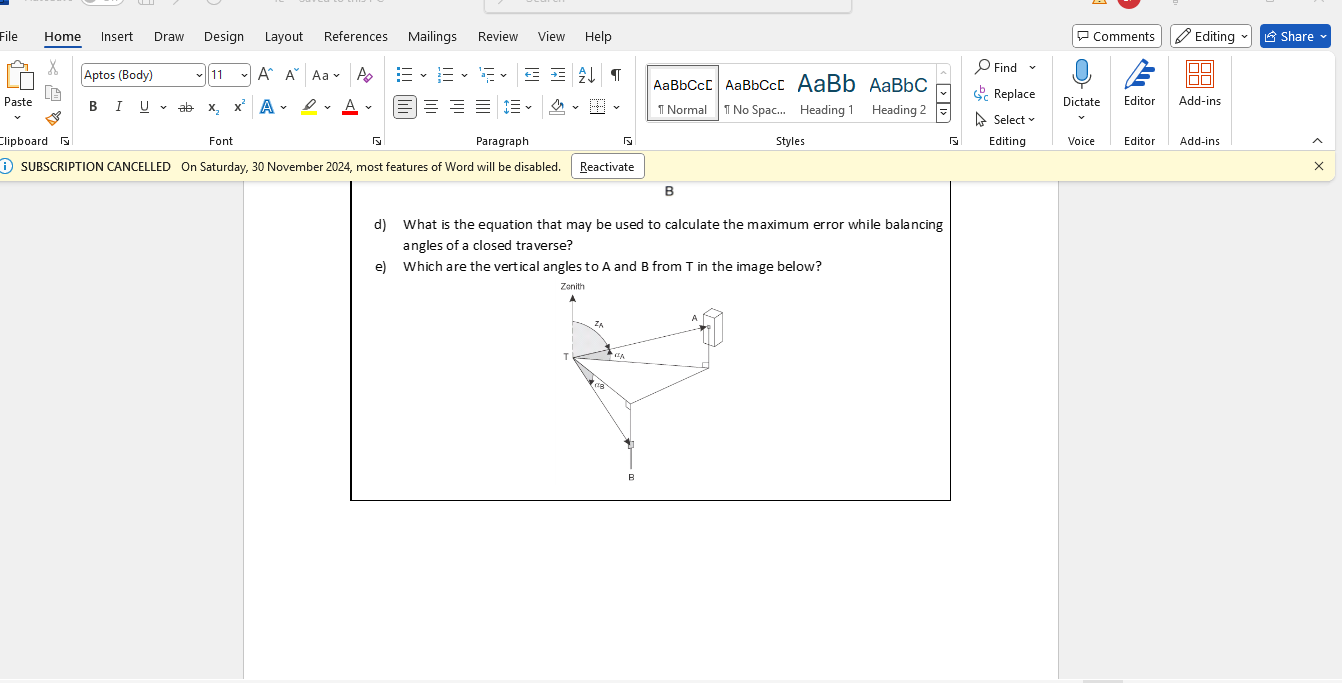Apply bold formatting
This screenshot has height=683, width=1342.
click(92, 107)
